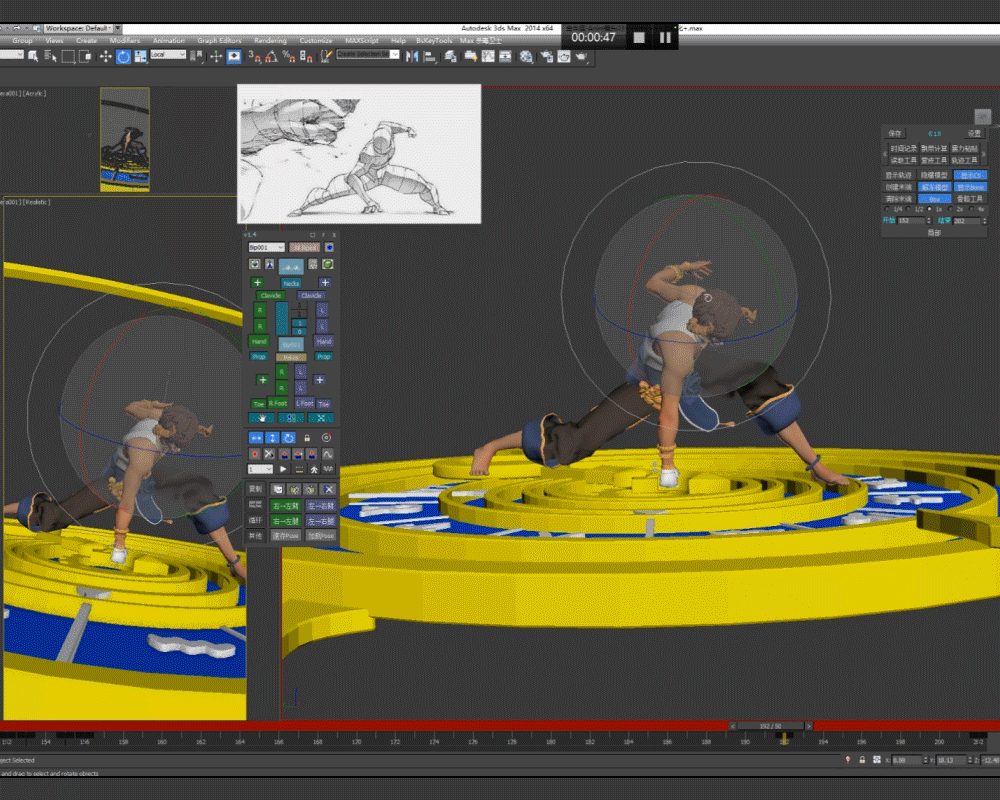
Task: Toggle the Spinner Snap icon
Action: tap(306, 57)
